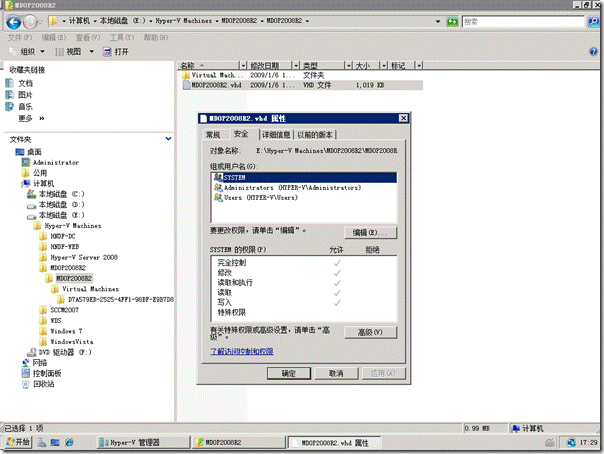Select the 桌面 node in folder tree
This screenshot has width=604, height=454.
(34, 152)
